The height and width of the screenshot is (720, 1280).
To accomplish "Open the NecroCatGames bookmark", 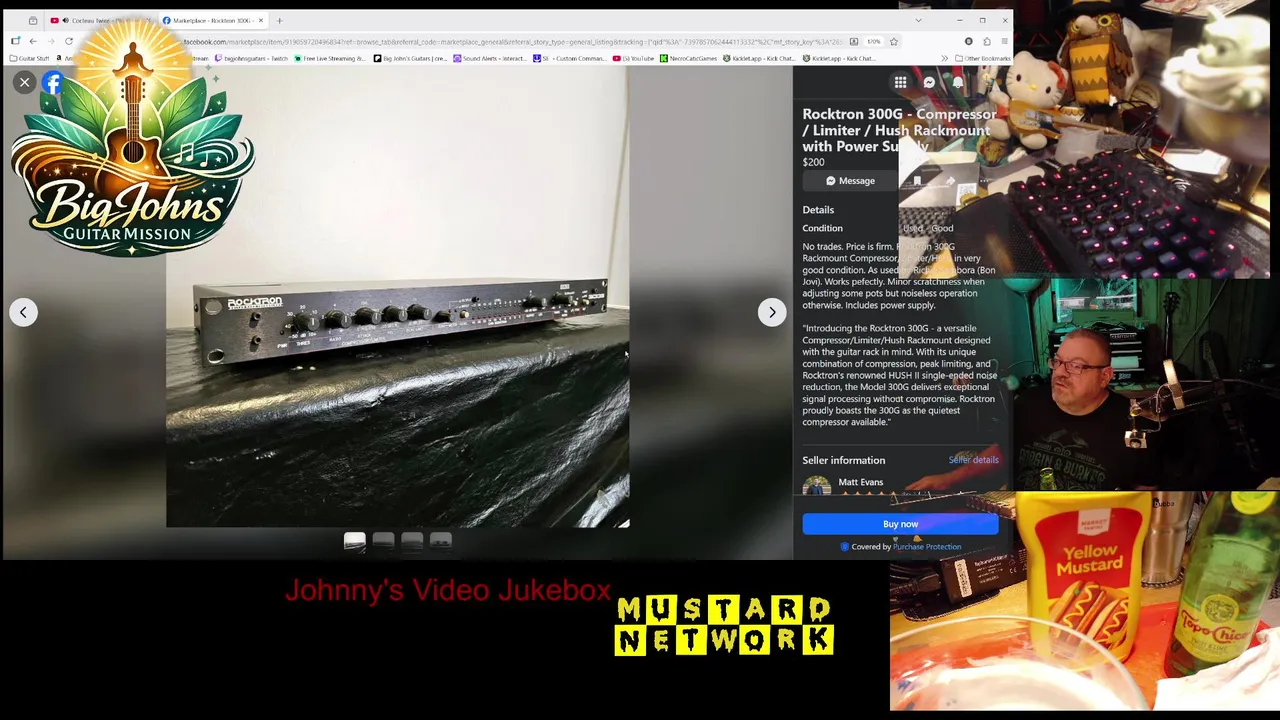I will click(690, 59).
